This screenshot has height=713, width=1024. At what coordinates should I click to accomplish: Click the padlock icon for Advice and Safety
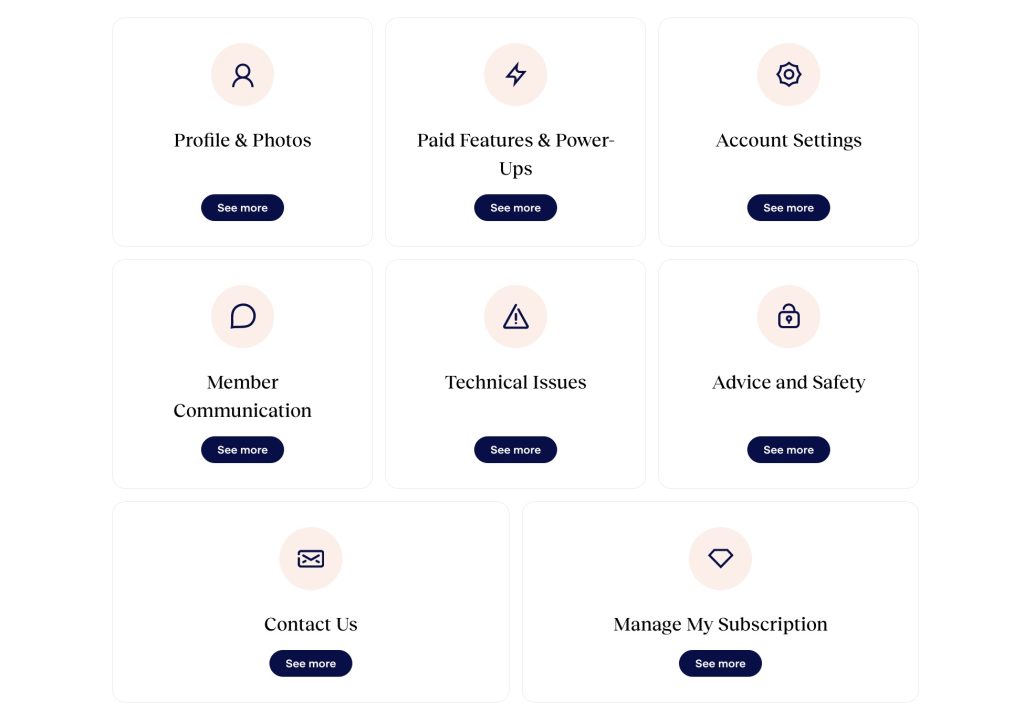tap(788, 317)
